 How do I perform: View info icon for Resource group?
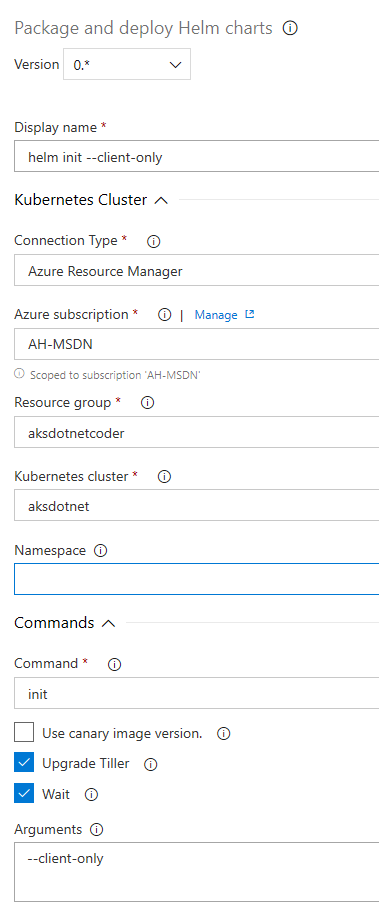[148, 403]
